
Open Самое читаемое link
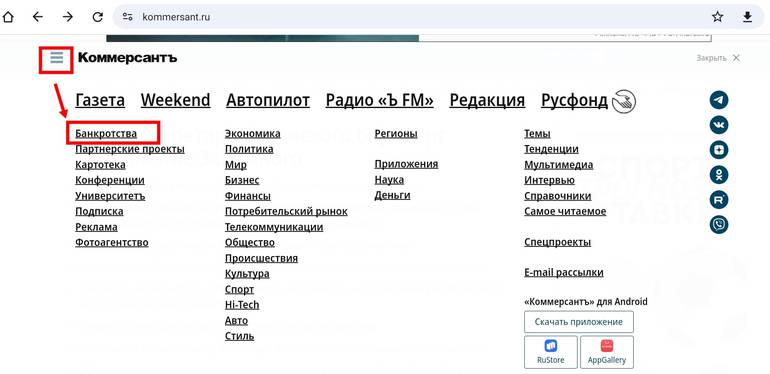pos(565,212)
